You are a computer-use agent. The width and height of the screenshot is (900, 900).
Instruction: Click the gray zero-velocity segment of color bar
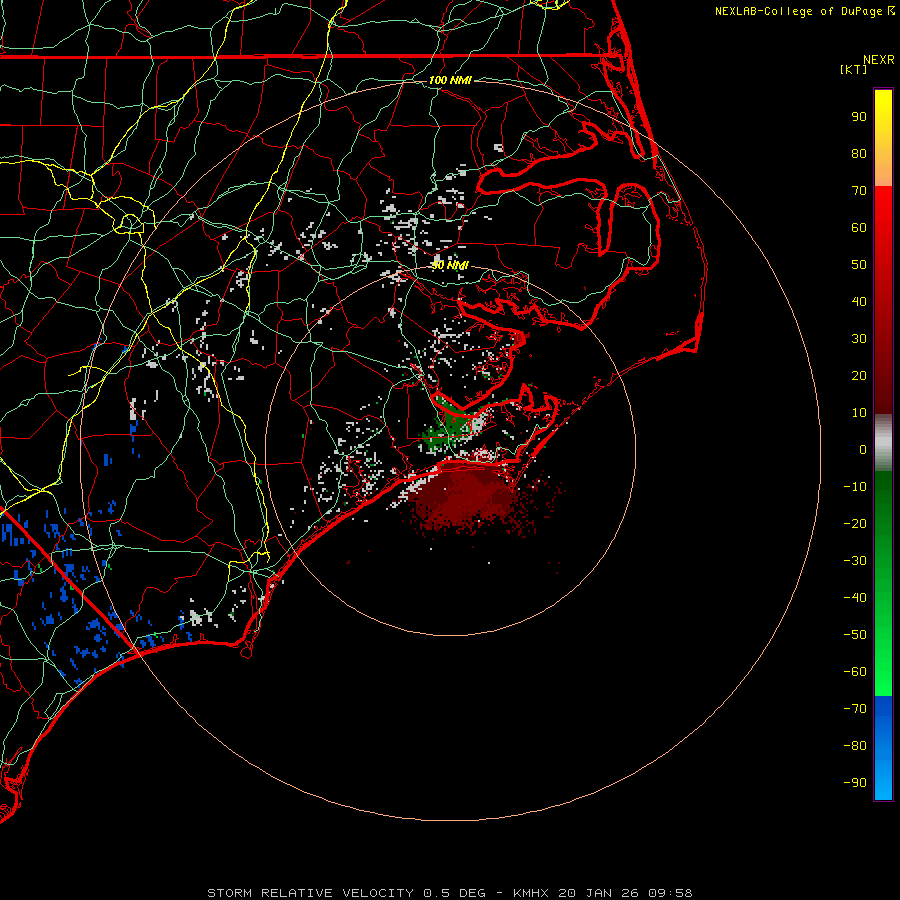click(x=883, y=443)
